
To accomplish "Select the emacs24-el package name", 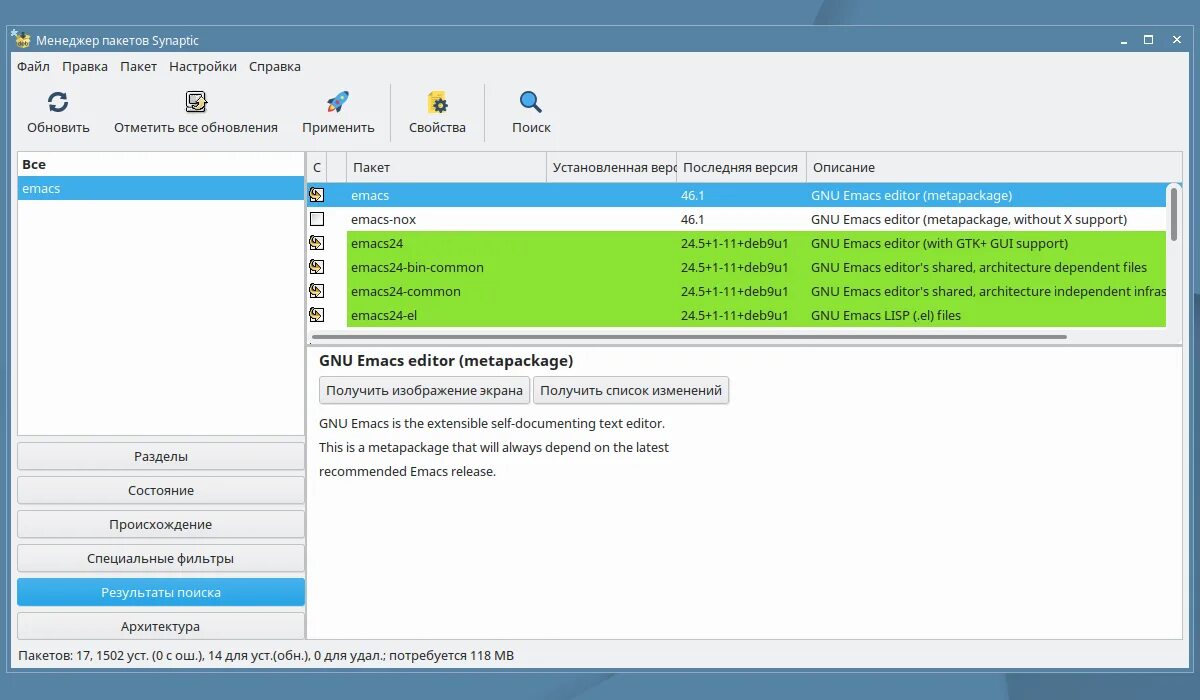I will (384, 315).
